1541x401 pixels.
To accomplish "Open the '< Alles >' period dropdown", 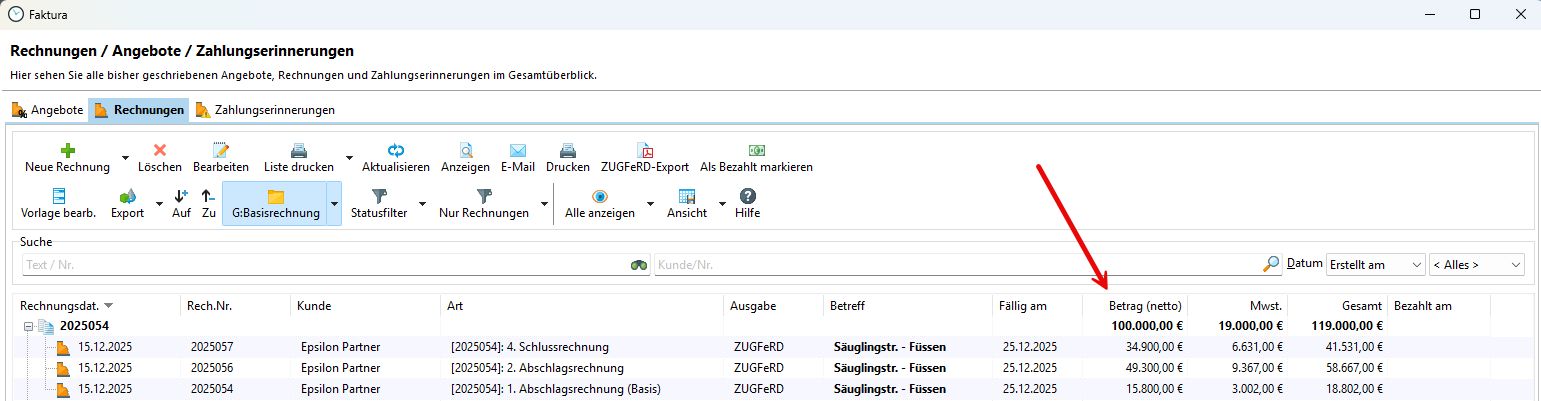I will [1477, 264].
